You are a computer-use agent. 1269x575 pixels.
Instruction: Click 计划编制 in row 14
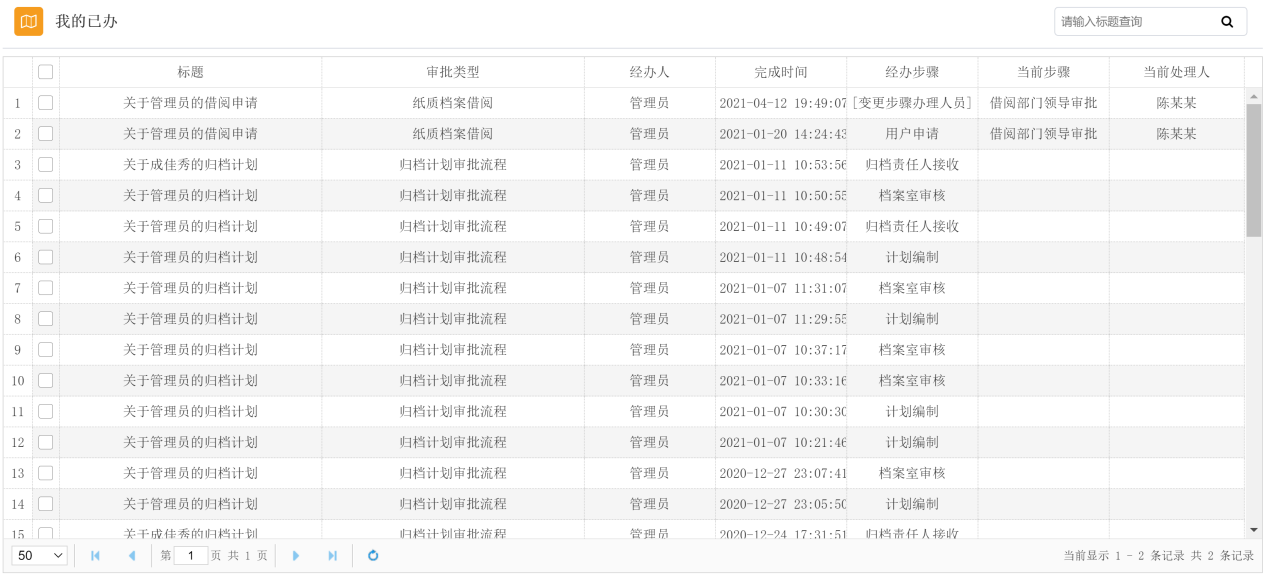pos(912,504)
